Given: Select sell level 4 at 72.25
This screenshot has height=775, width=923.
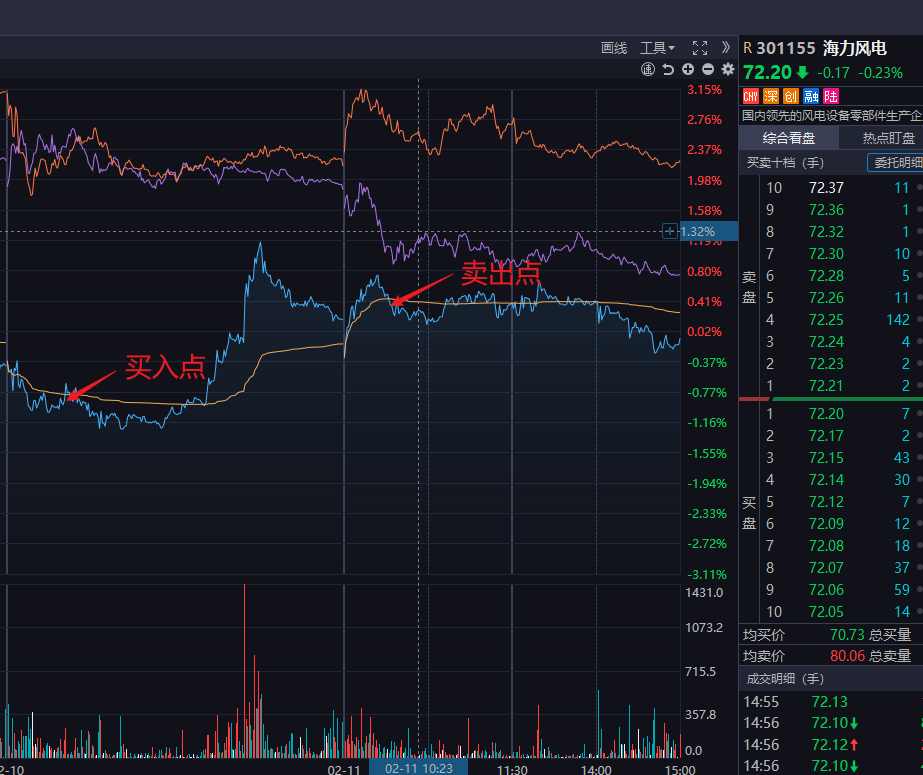Looking at the screenshot, I should (x=826, y=320).
